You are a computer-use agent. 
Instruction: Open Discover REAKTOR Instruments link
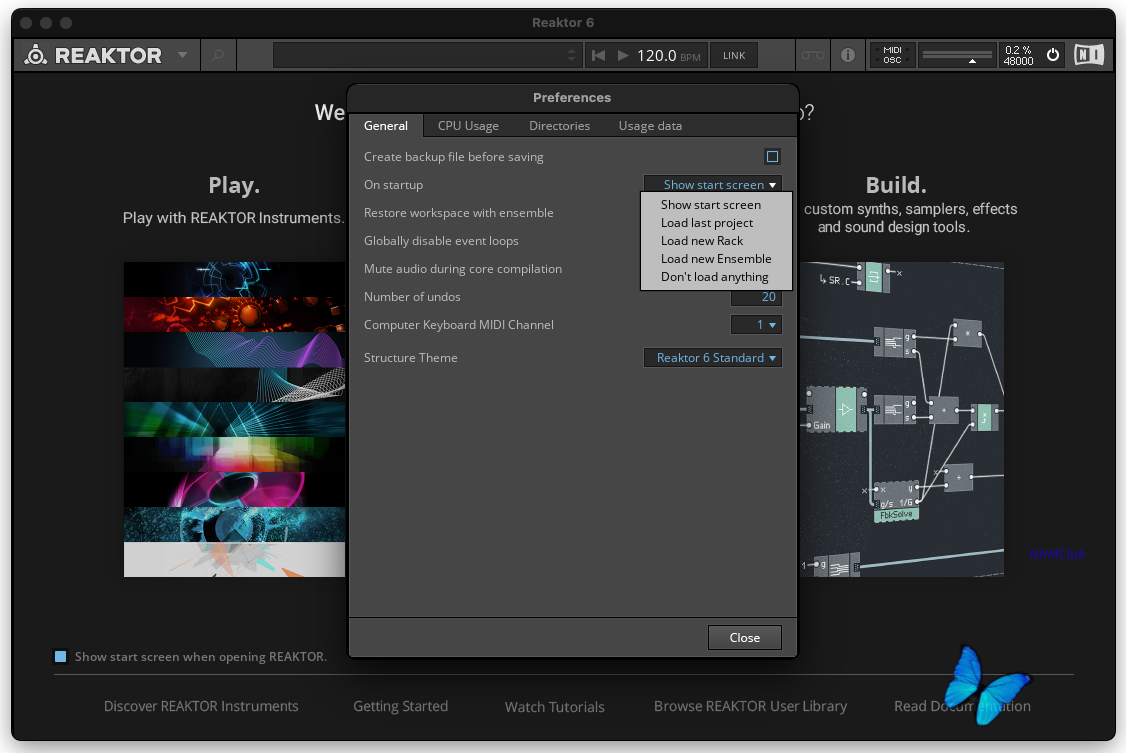(x=201, y=706)
